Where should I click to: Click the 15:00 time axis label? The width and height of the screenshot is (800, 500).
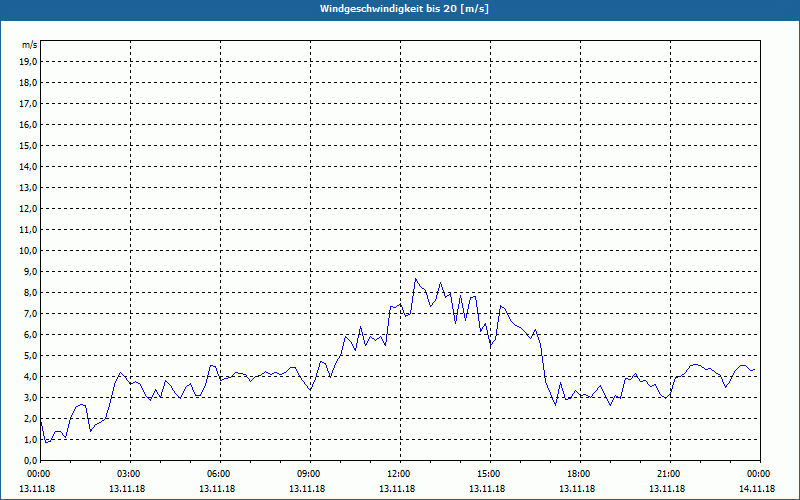487,474
